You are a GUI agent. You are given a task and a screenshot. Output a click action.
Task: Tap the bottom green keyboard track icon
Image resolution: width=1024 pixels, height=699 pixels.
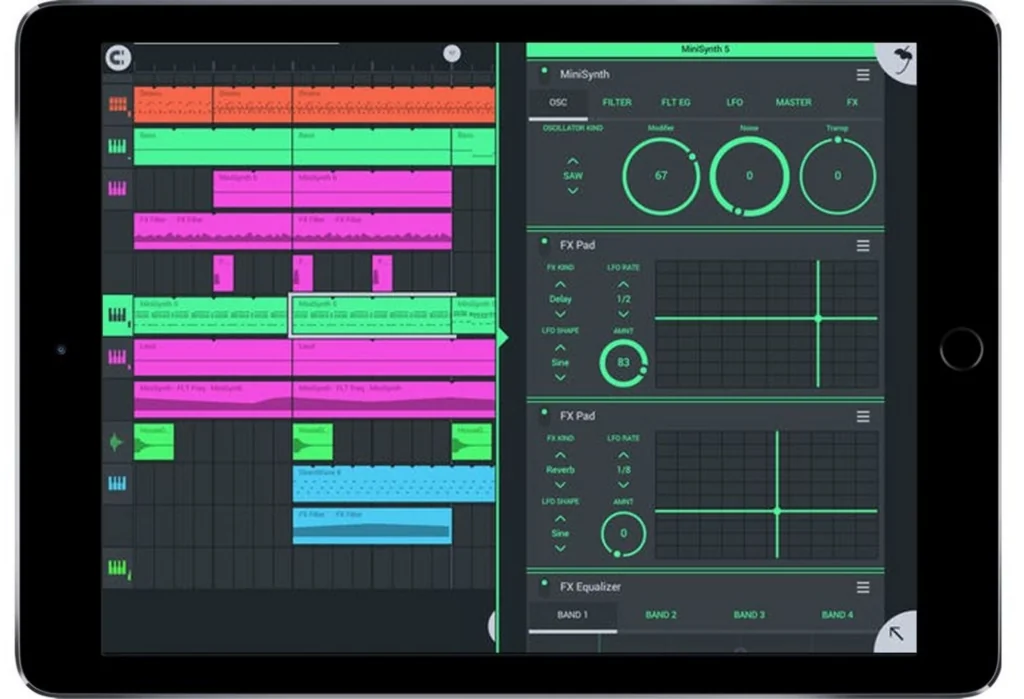pyautogui.click(x=118, y=568)
